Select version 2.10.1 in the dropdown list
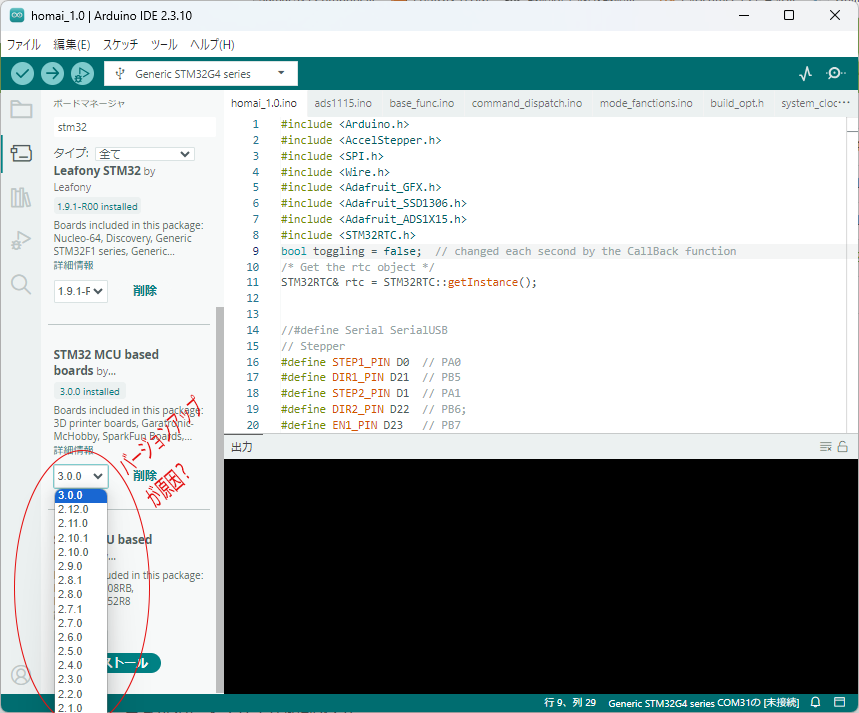 point(81,538)
